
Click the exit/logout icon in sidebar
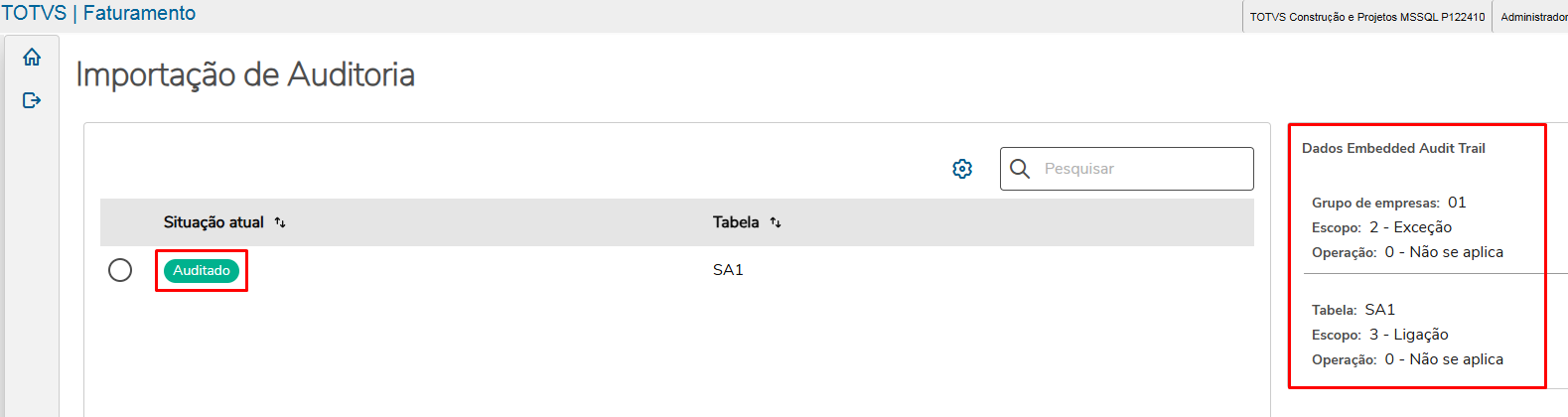coord(32,100)
